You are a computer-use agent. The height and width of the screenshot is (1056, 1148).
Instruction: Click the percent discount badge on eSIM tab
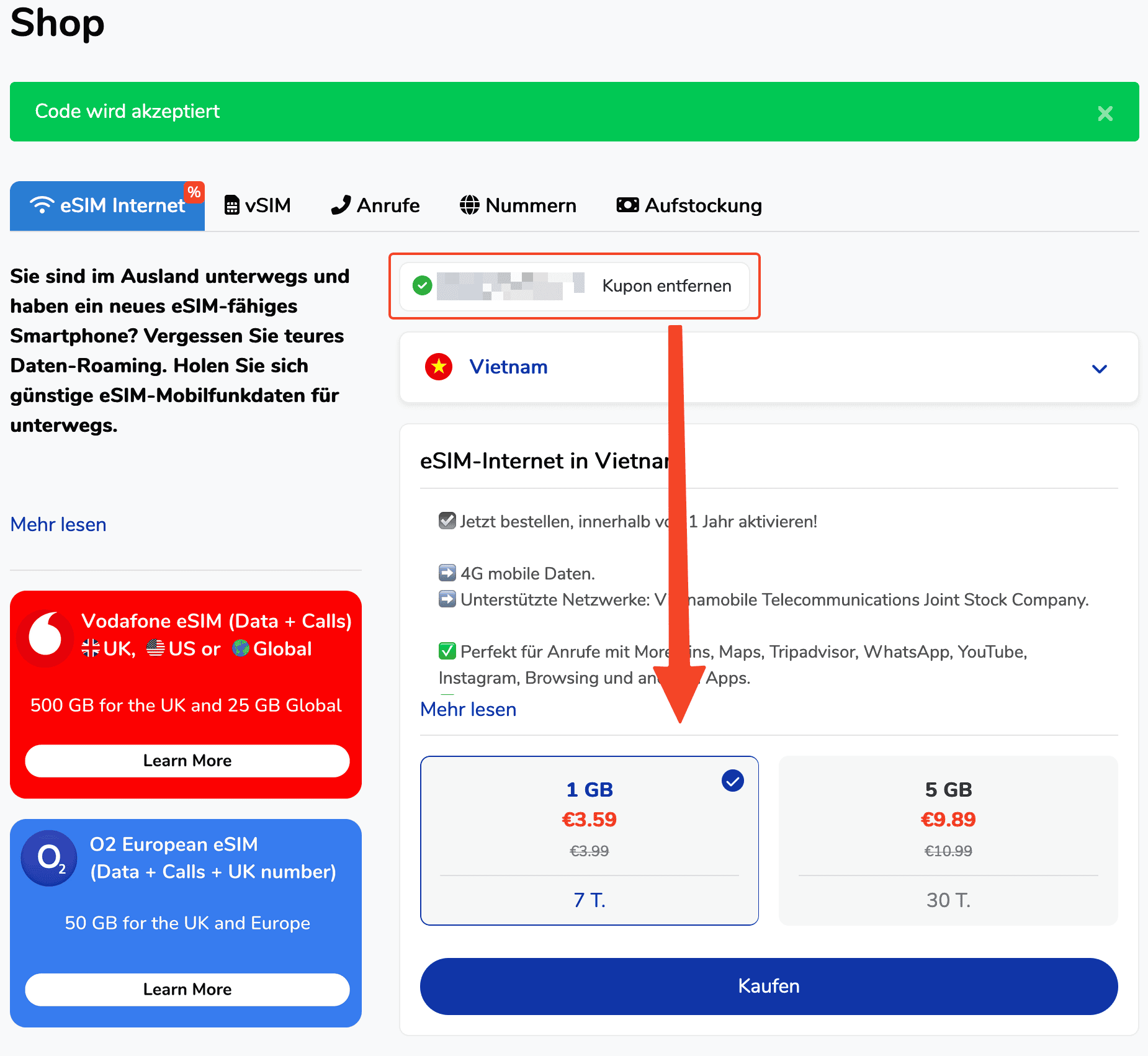pos(194,192)
